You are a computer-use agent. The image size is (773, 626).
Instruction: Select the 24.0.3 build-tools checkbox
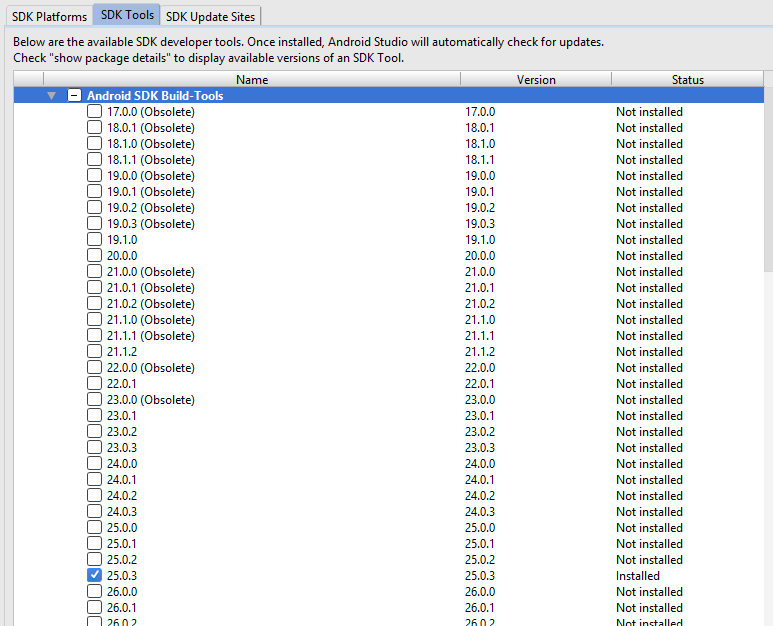[94, 511]
